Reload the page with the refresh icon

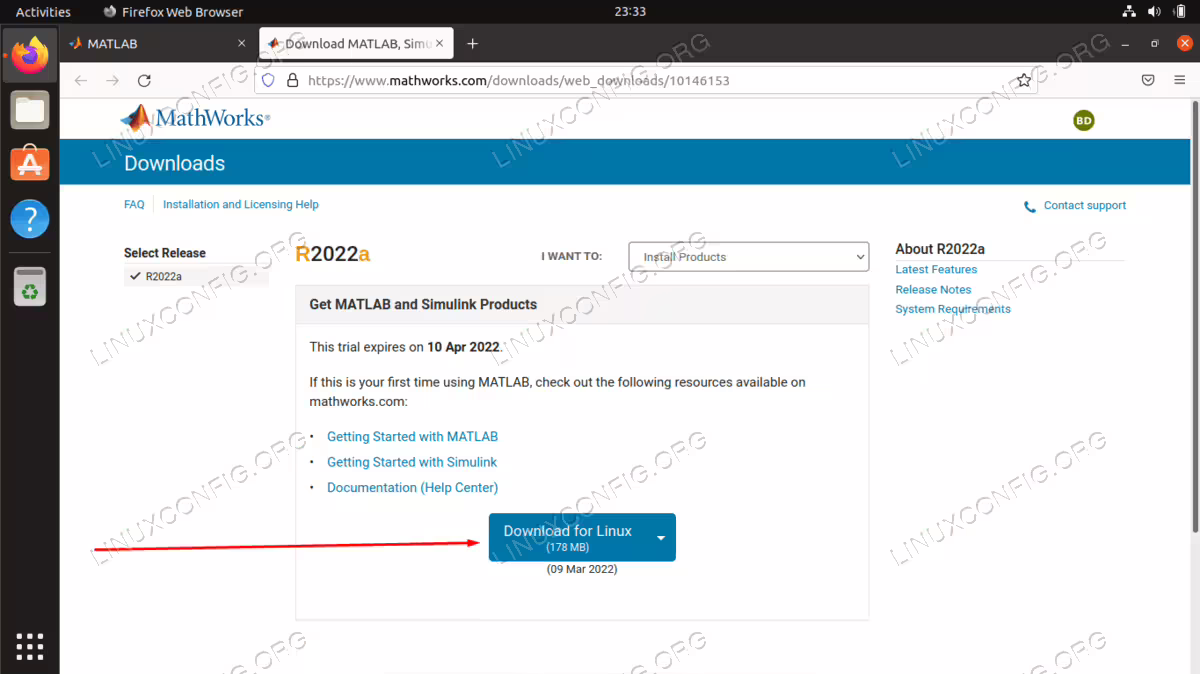pyautogui.click(x=144, y=80)
